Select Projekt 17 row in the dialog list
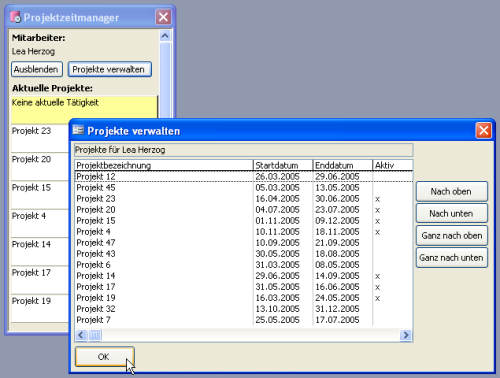500x378 pixels. coord(244,286)
